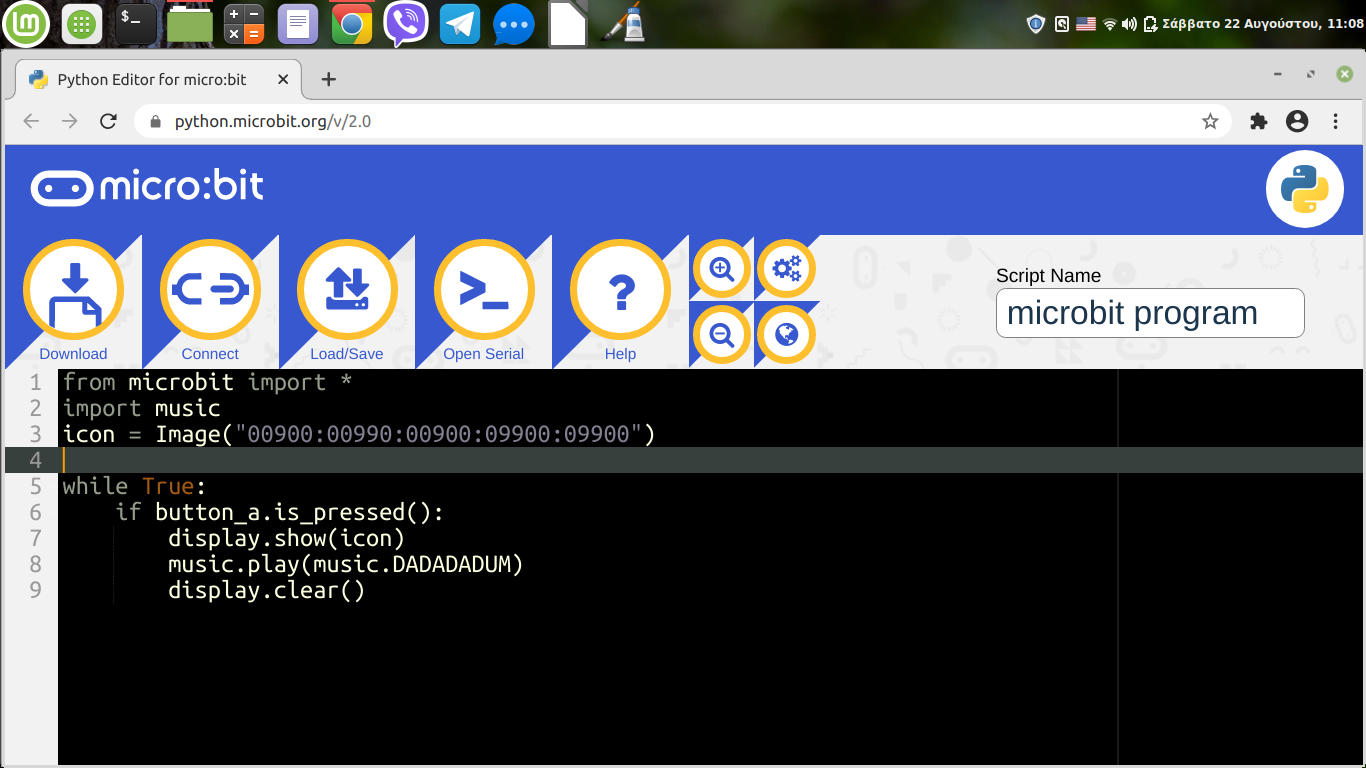Open the Load/Save panel

click(x=346, y=290)
